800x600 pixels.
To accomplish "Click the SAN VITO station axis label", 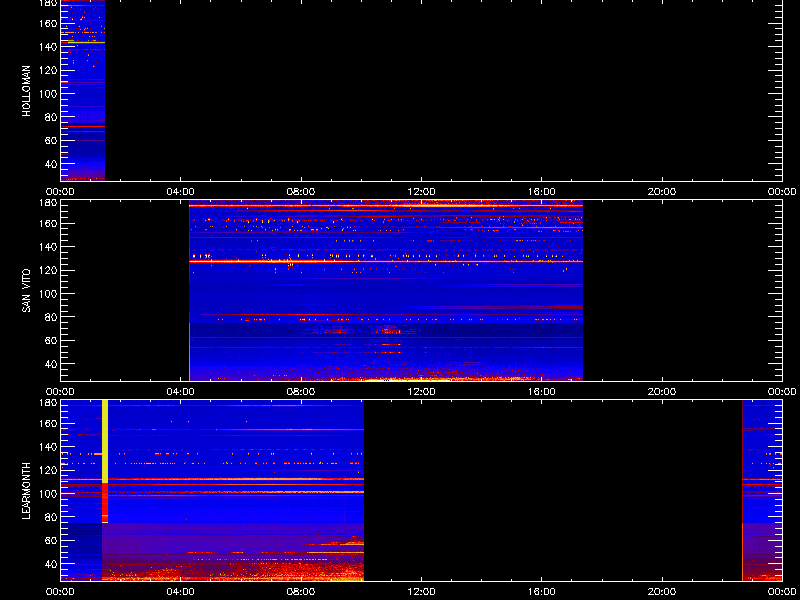I will pyautogui.click(x=27, y=291).
